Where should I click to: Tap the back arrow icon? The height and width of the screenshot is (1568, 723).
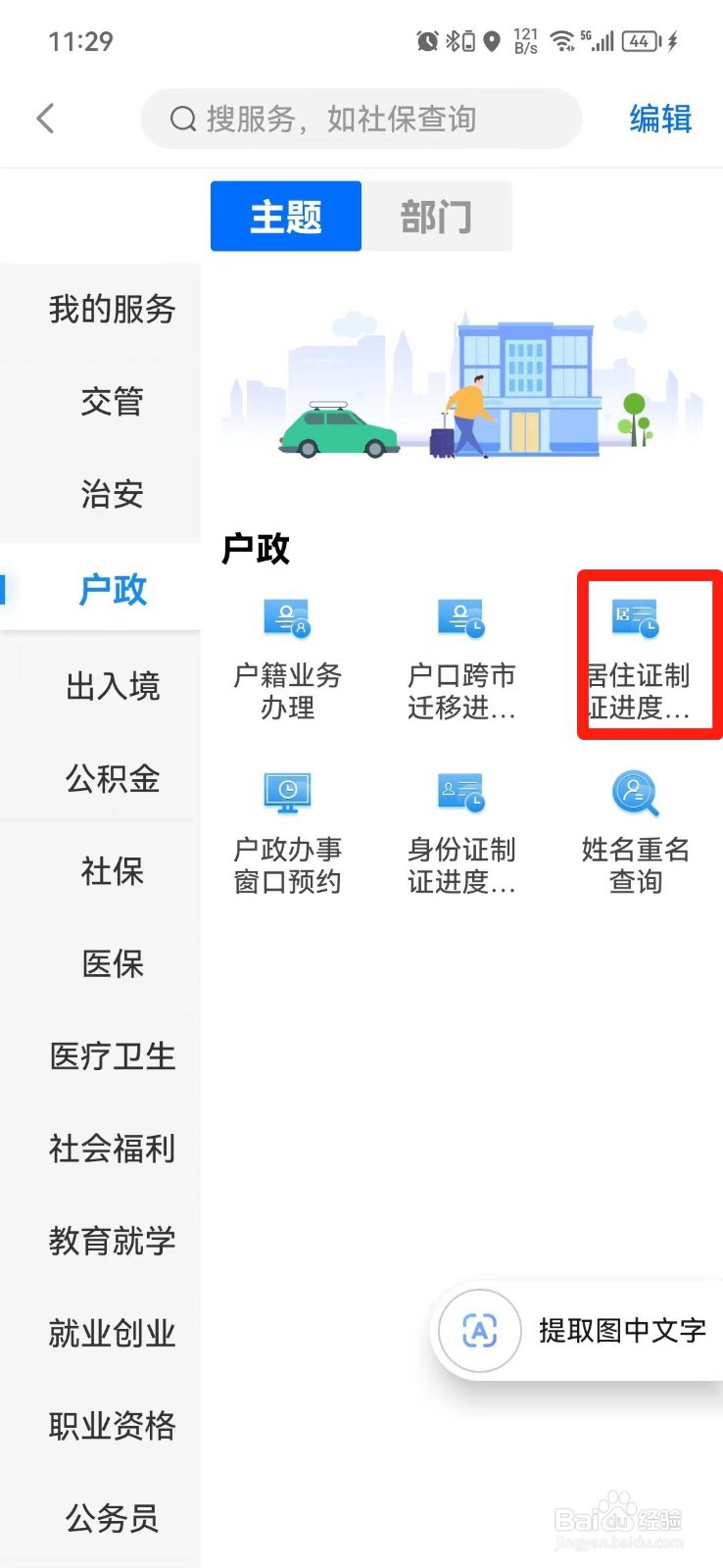tap(45, 119)
